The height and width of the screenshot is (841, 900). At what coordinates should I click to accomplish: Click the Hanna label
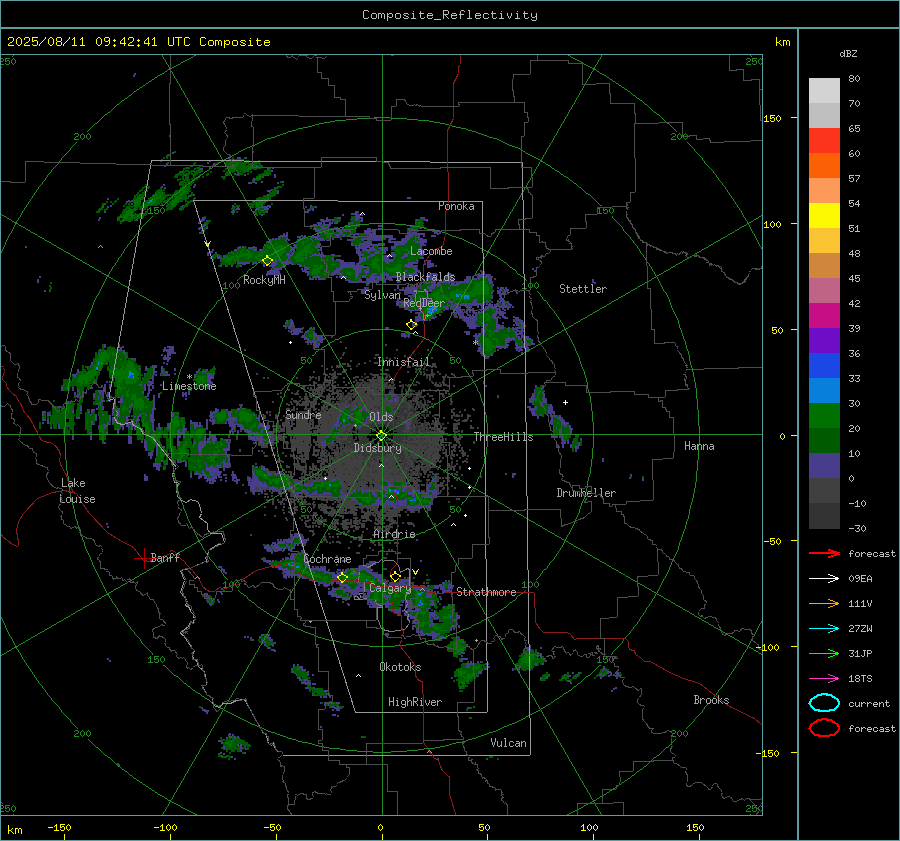699,446
